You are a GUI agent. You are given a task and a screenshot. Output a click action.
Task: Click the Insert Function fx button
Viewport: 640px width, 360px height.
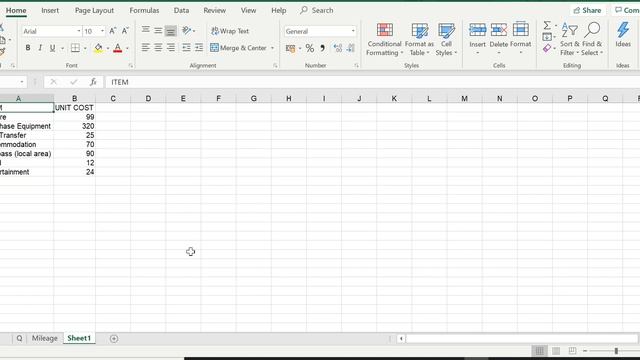(93, 82)
